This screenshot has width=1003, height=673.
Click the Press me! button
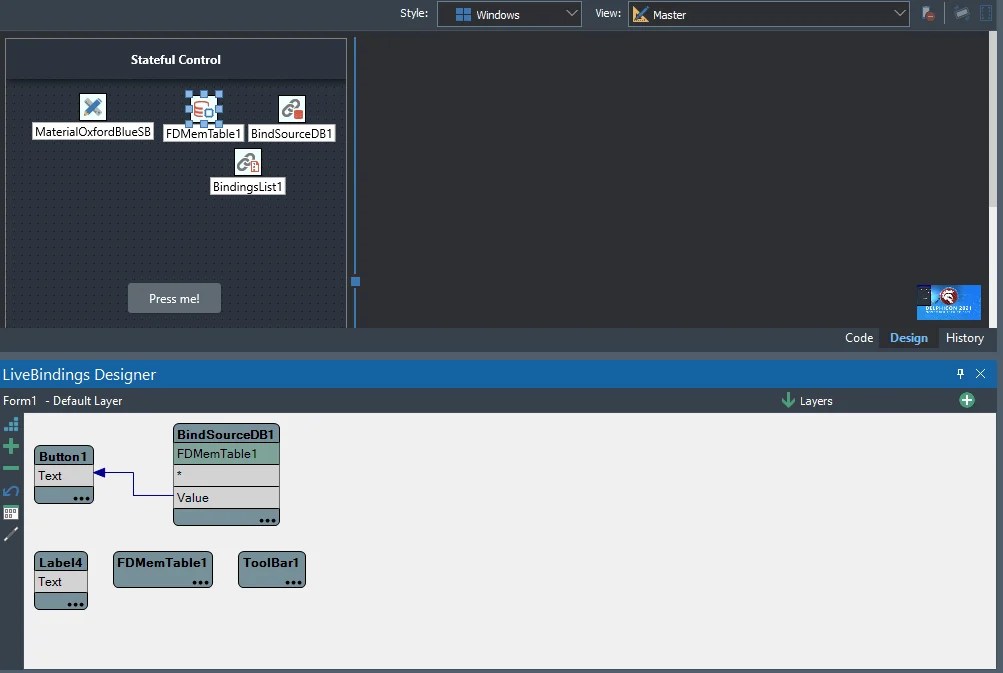pyautogui.click(x=175, y=298)
